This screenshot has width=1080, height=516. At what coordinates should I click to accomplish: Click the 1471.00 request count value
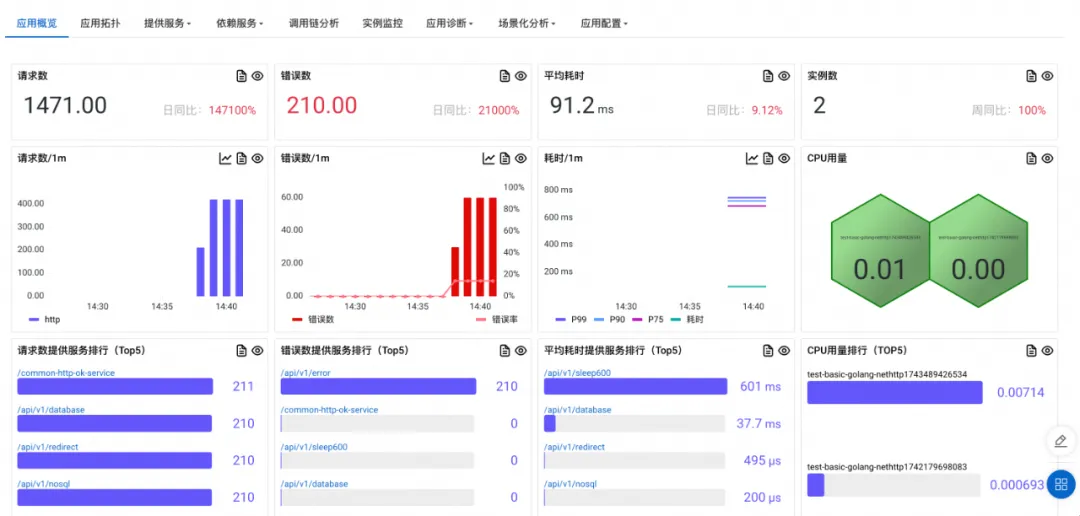[x=65, y=105]
